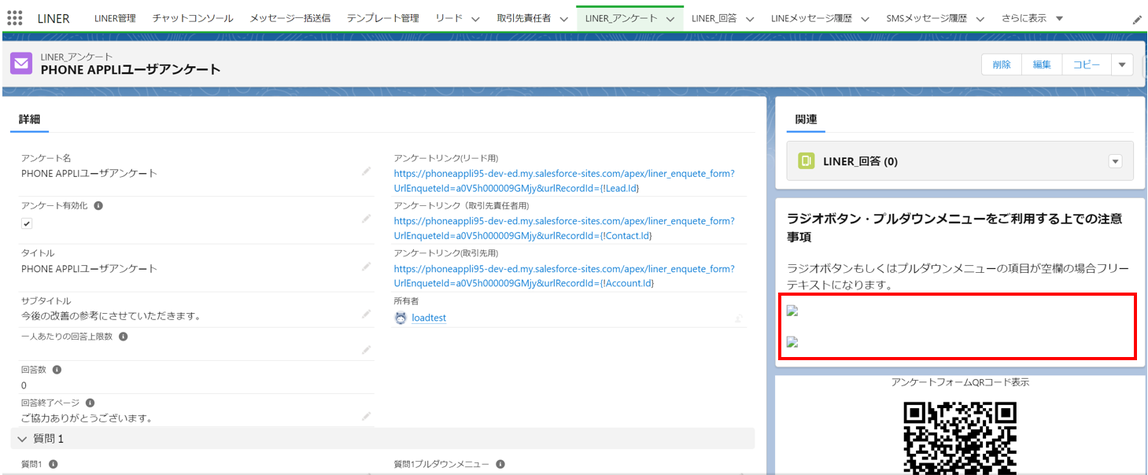The width and height of the screenshot is (1148, 475).
Task: Click the loadtest owner avatar icon
Action: [400, 318]
